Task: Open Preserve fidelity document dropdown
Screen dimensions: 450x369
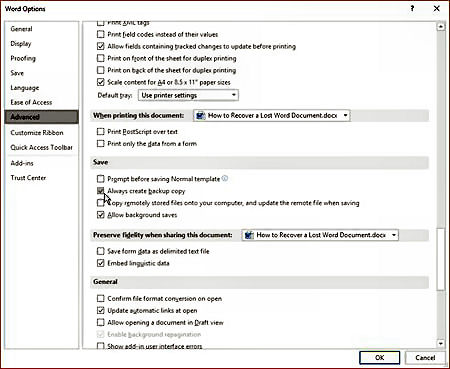Action: coord(320,235)
